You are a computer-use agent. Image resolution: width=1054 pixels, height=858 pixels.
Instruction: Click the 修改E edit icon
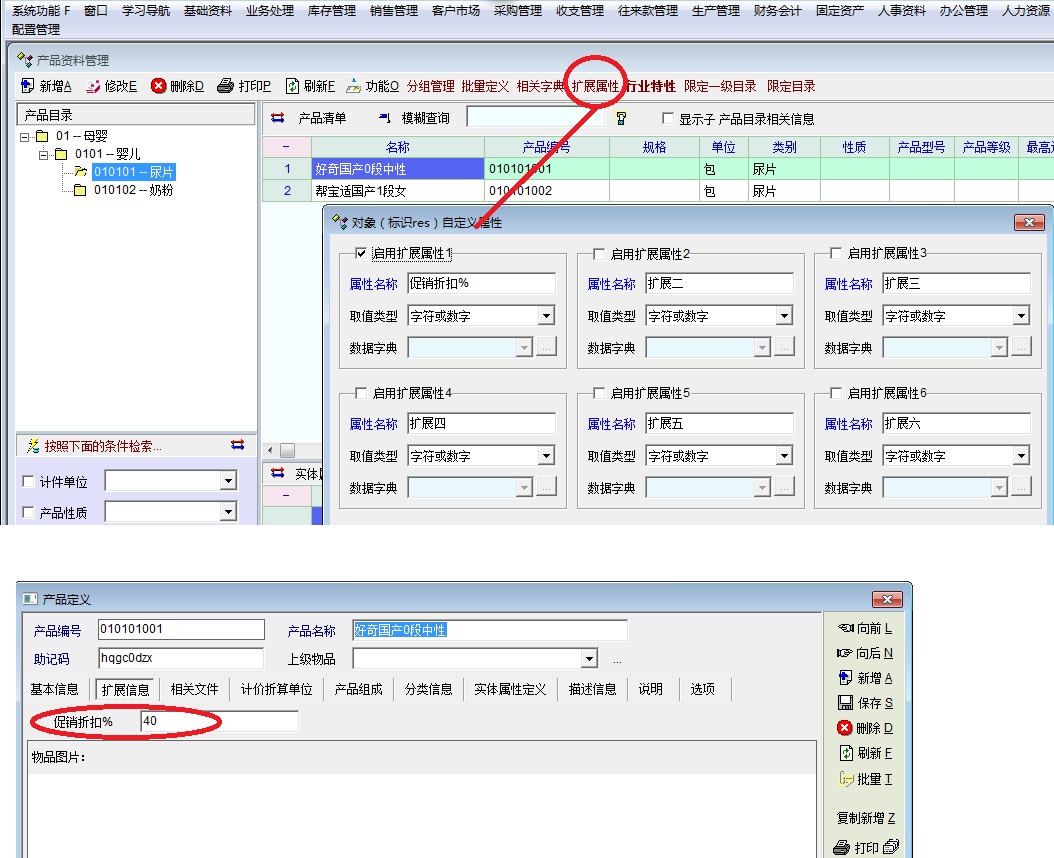93,87
